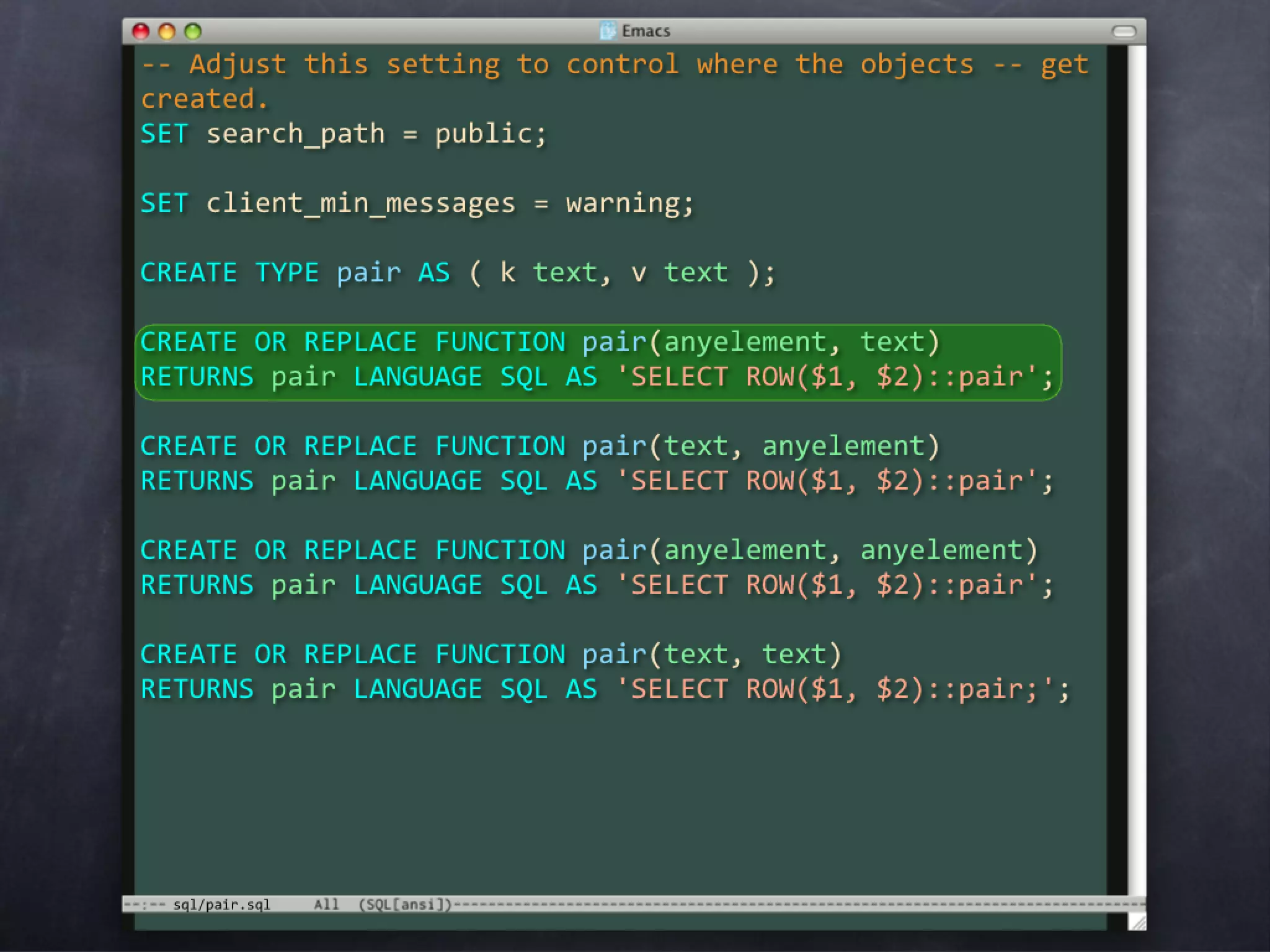Click the (SQL[ansi]) mode indicator
The width and height of the screenshot is (1270, 952).
[406, 904]
